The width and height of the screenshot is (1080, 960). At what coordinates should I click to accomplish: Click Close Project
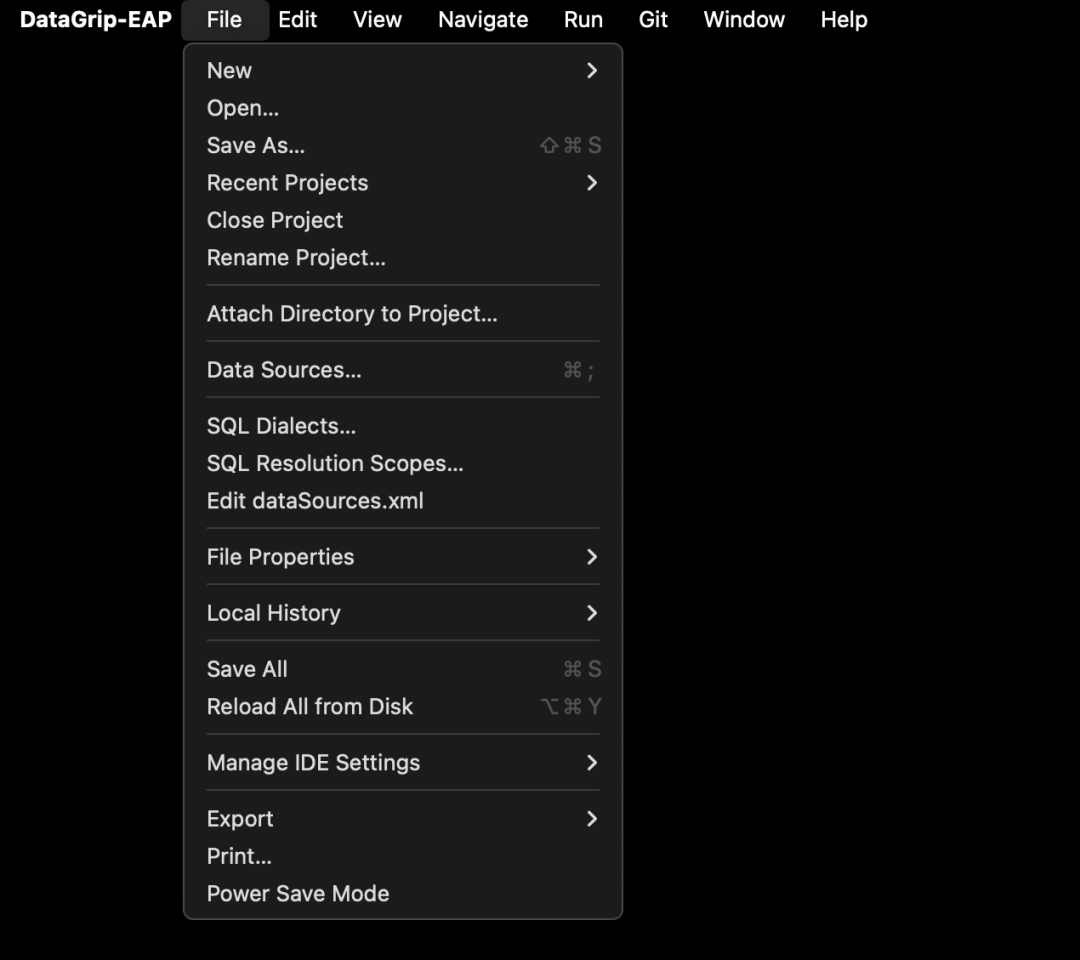point(403,220)
